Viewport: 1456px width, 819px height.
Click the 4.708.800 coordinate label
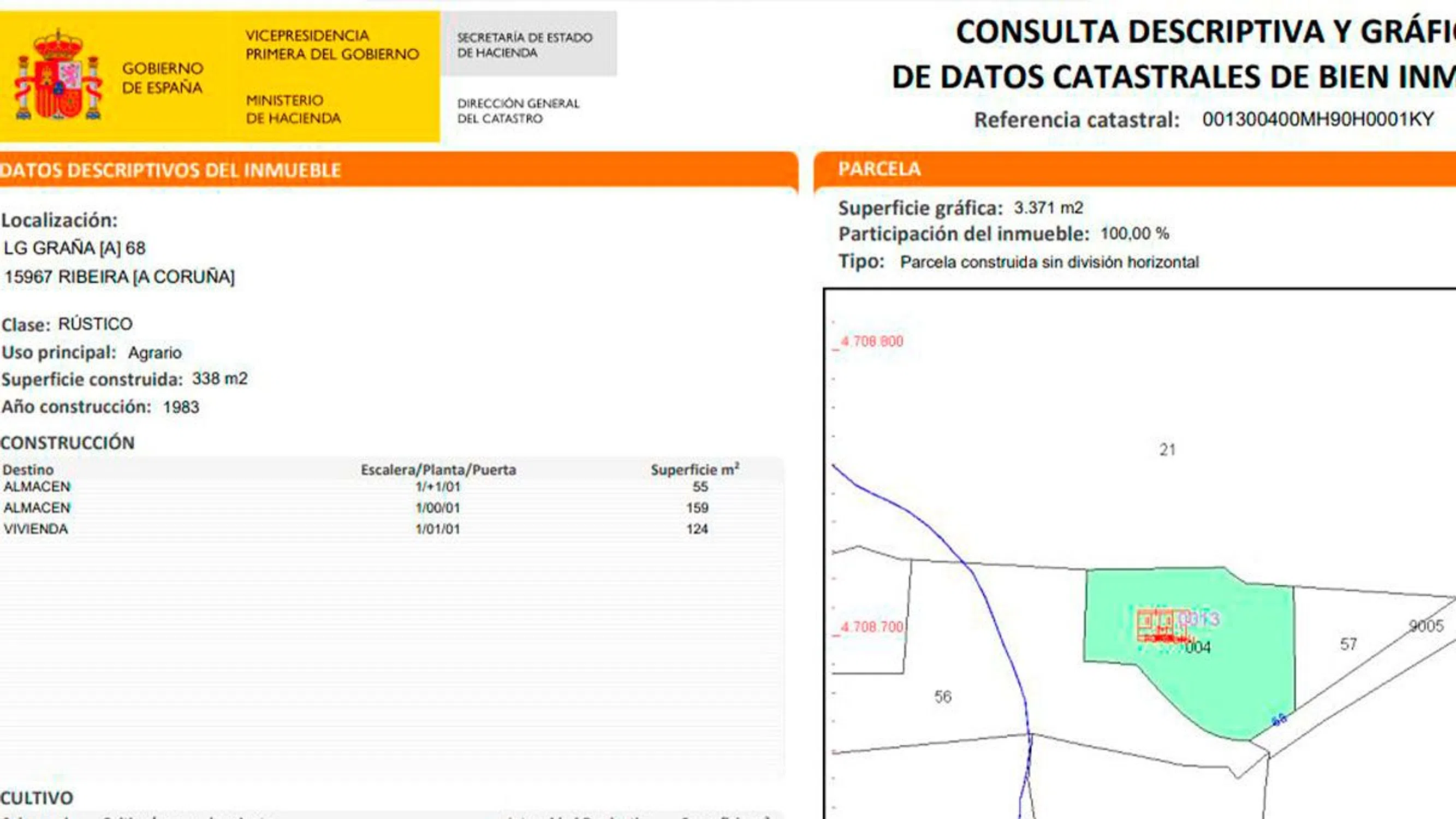(x=871, y=341)
